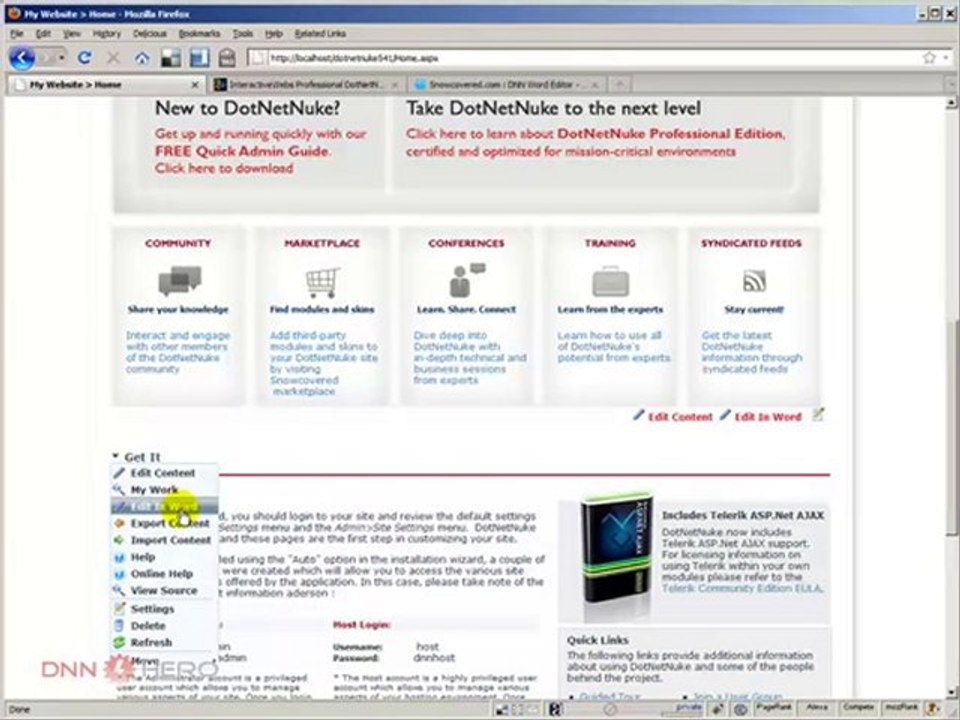Collapse the Get It module menu arrow
Image resolution: width=960 pixels, height=720 pixels.
pyautogui.click(x=115, y=456)
